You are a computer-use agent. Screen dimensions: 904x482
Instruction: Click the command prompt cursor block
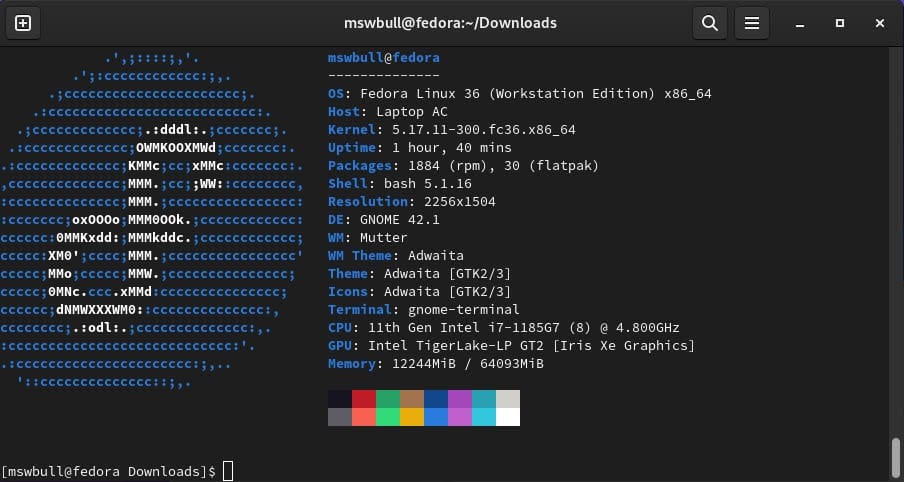click(228, 471)
